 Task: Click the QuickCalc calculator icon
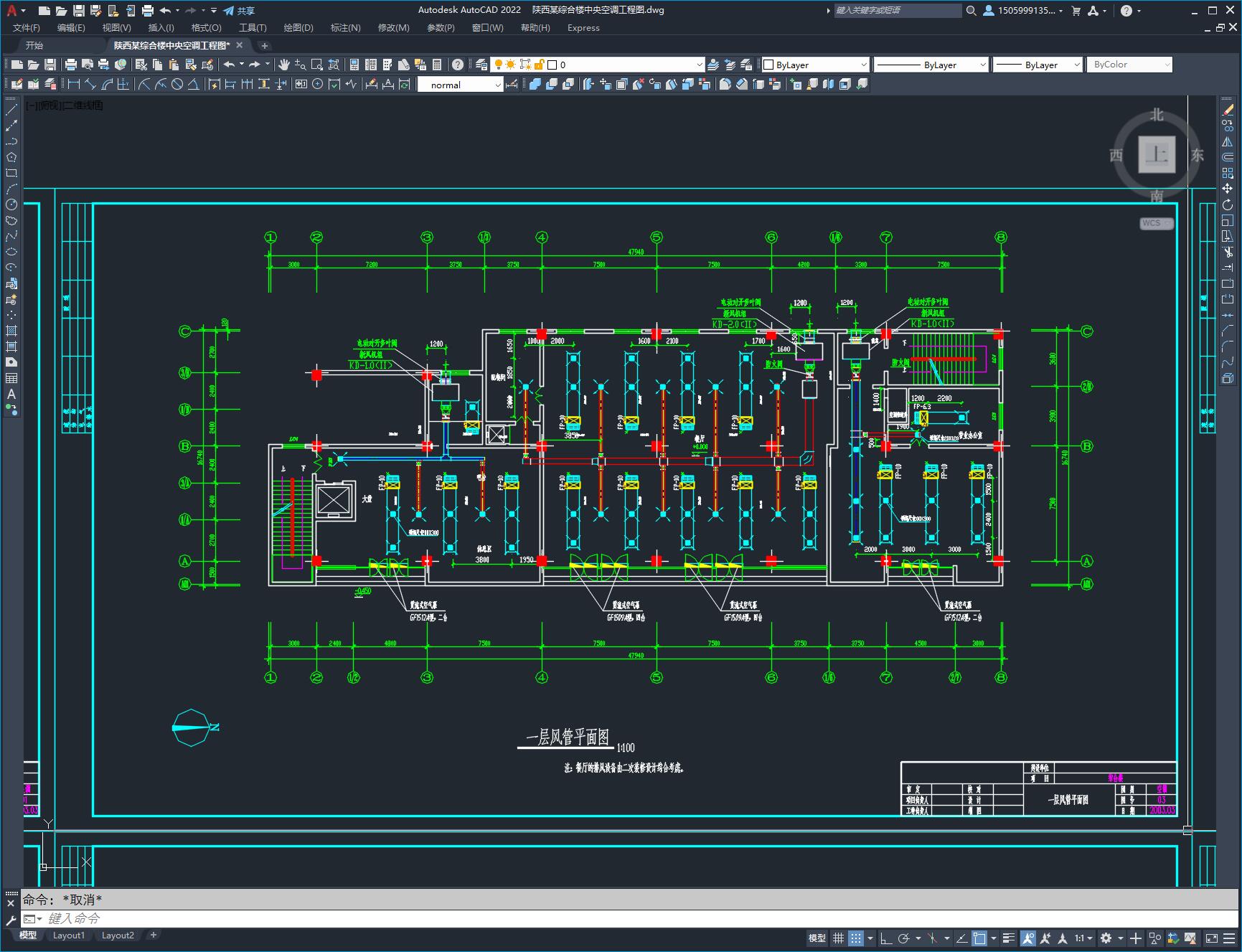pyautogui.click(x=437, y=65)
